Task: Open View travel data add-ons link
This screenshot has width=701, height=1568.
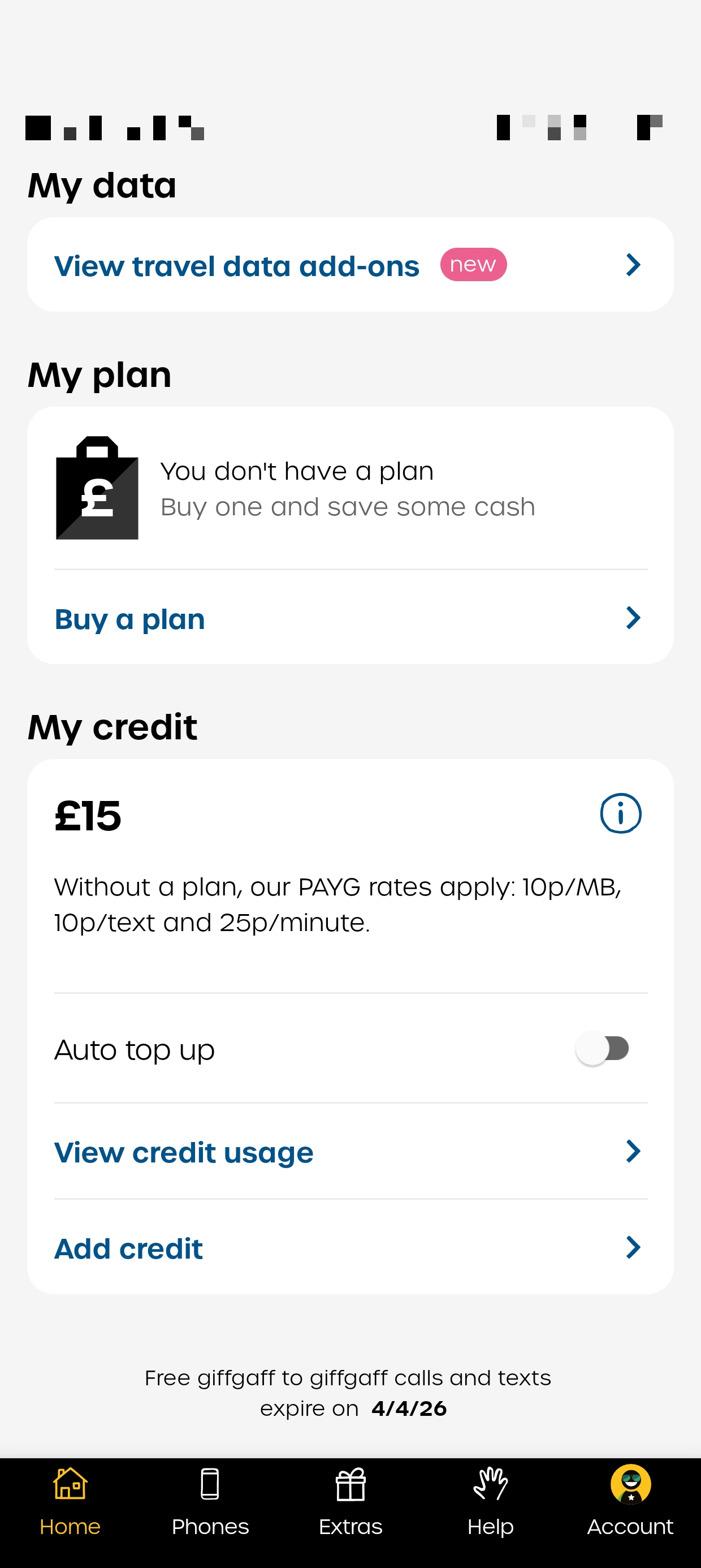Action: coord(237,266)
